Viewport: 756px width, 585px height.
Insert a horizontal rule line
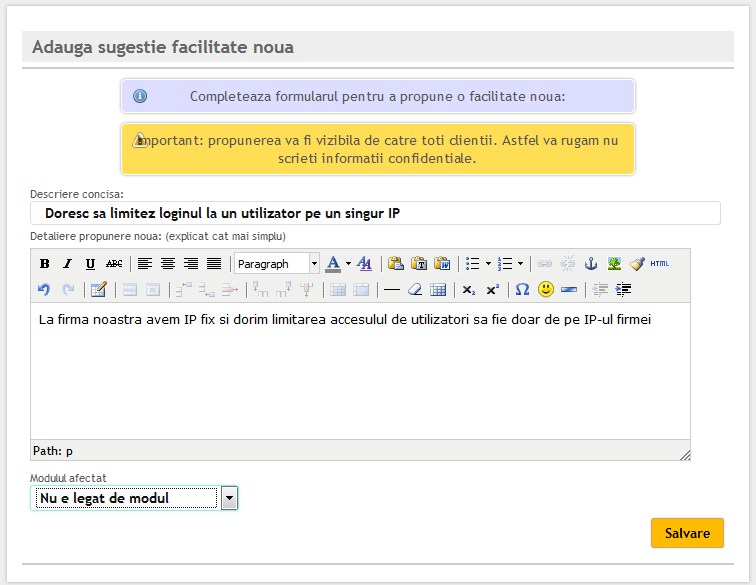coord(391,290)
